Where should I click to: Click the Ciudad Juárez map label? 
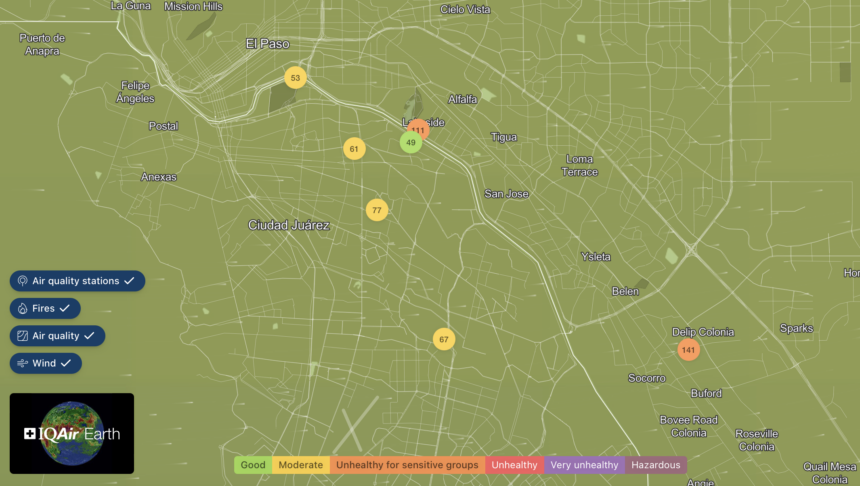[x=289, y=225]
